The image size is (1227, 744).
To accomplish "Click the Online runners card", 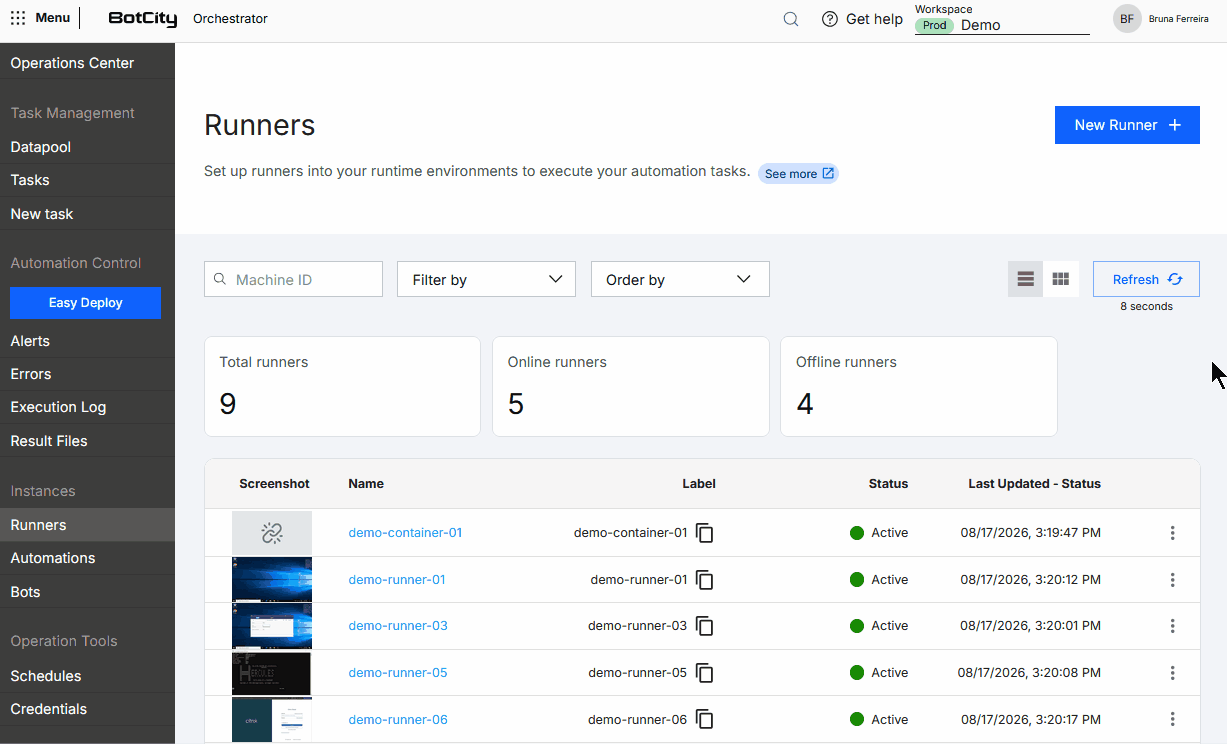I will pyautogui.click(x=630, y=387).
